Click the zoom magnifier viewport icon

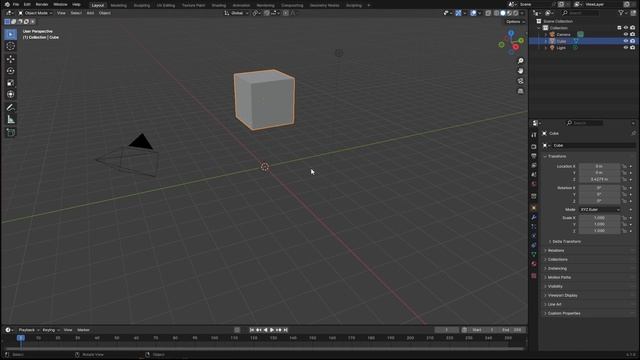coord(520,61)
